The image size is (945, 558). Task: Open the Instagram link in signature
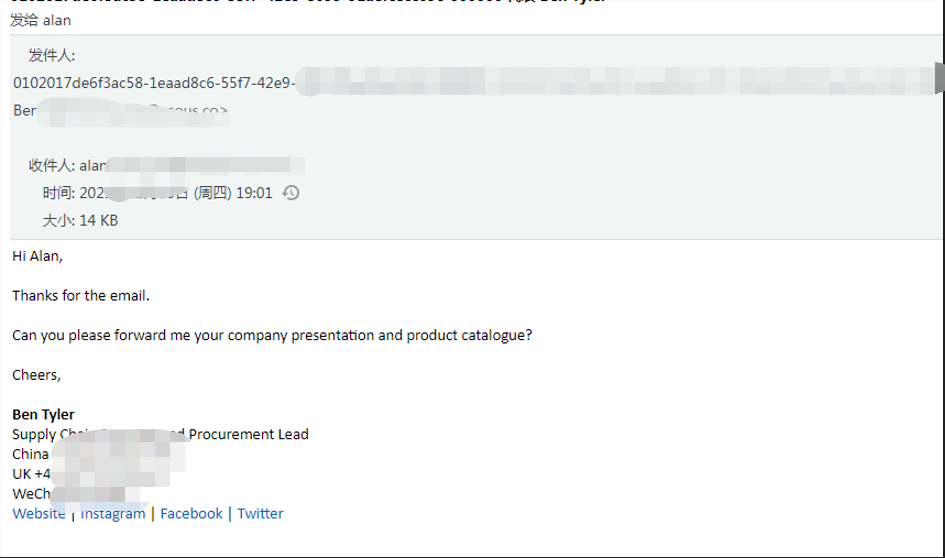(113, 513)
